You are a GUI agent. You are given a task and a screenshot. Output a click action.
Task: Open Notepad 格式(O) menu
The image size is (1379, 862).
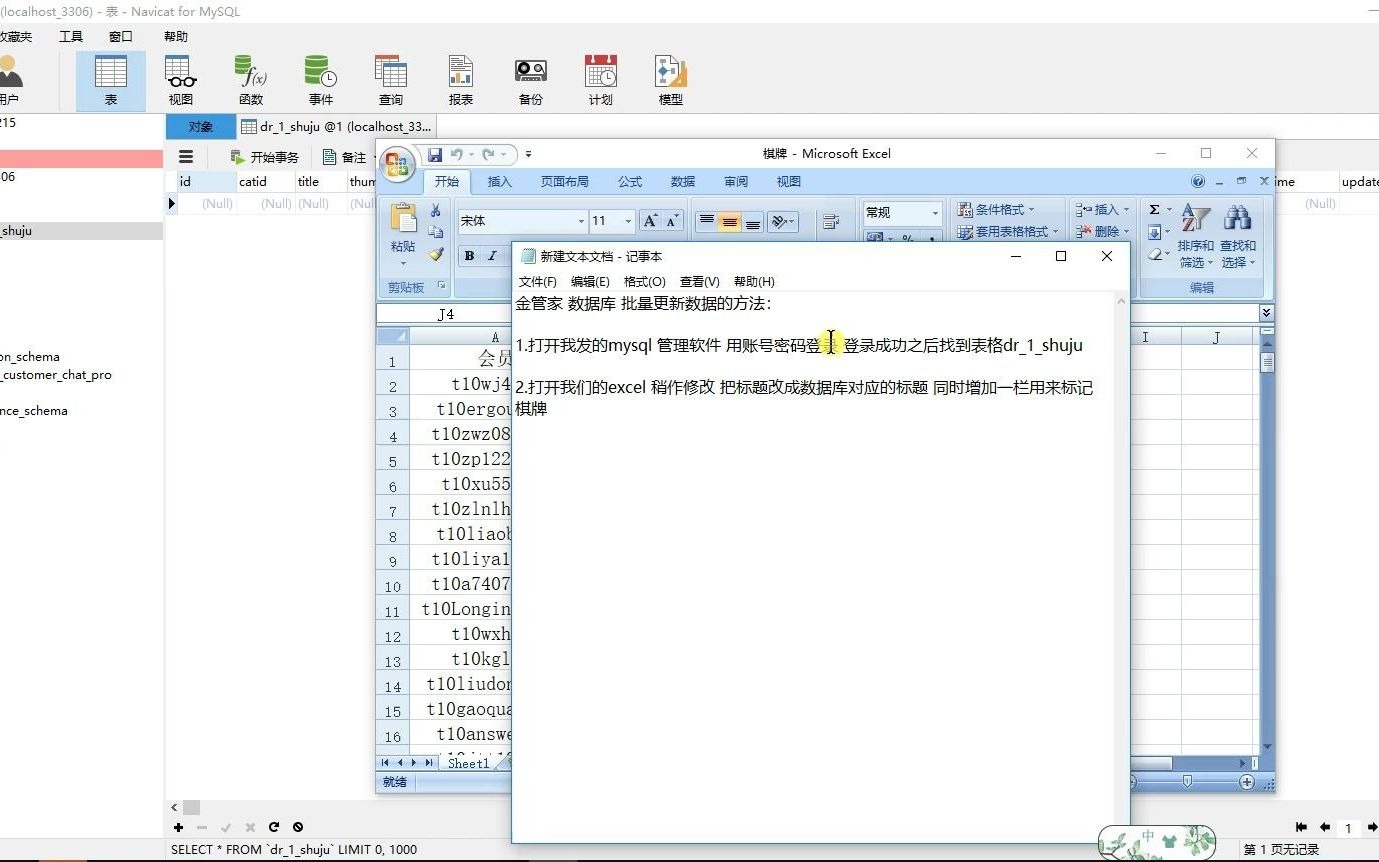click(644, 282)
